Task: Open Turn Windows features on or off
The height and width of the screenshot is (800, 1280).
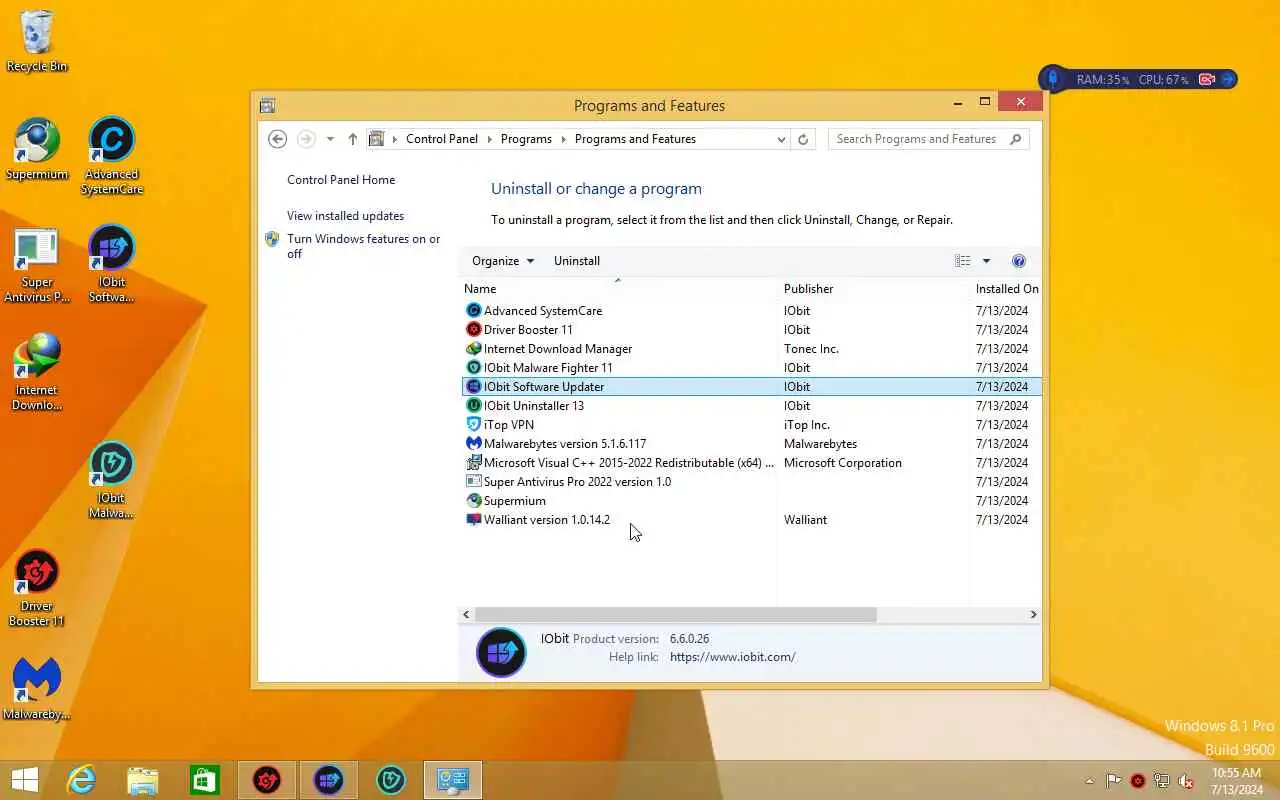Action: click(x=364, y=246)
